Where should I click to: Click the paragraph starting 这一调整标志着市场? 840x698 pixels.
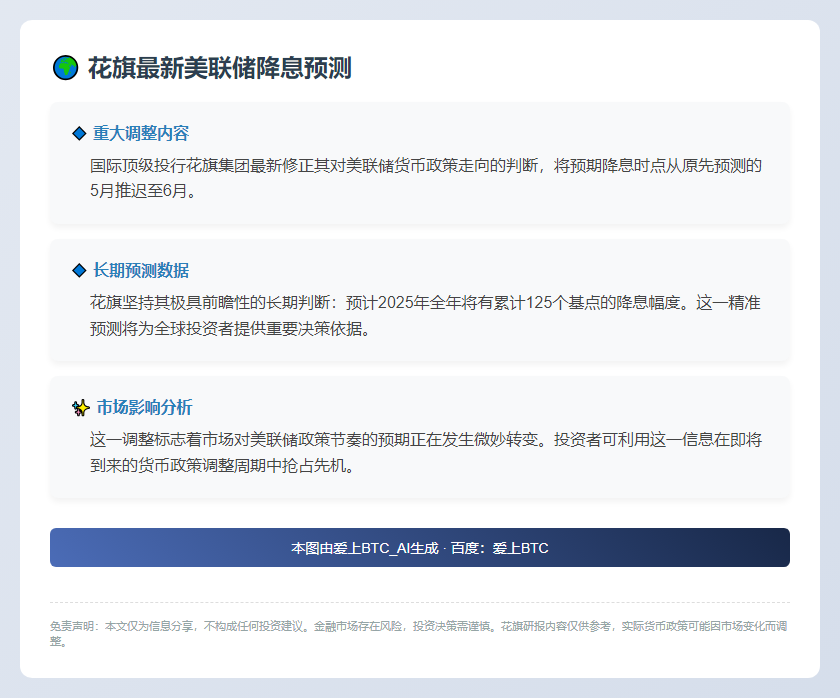[426, 453]
